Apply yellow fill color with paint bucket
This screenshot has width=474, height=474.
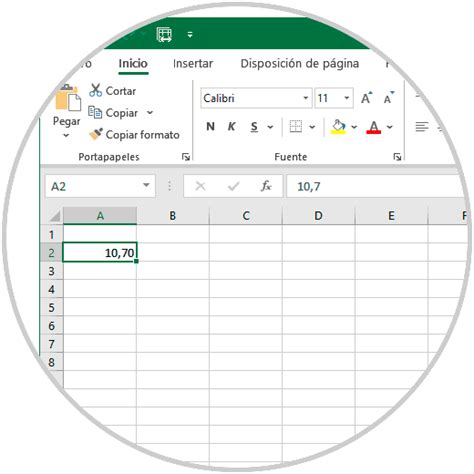tap(338, 127)
